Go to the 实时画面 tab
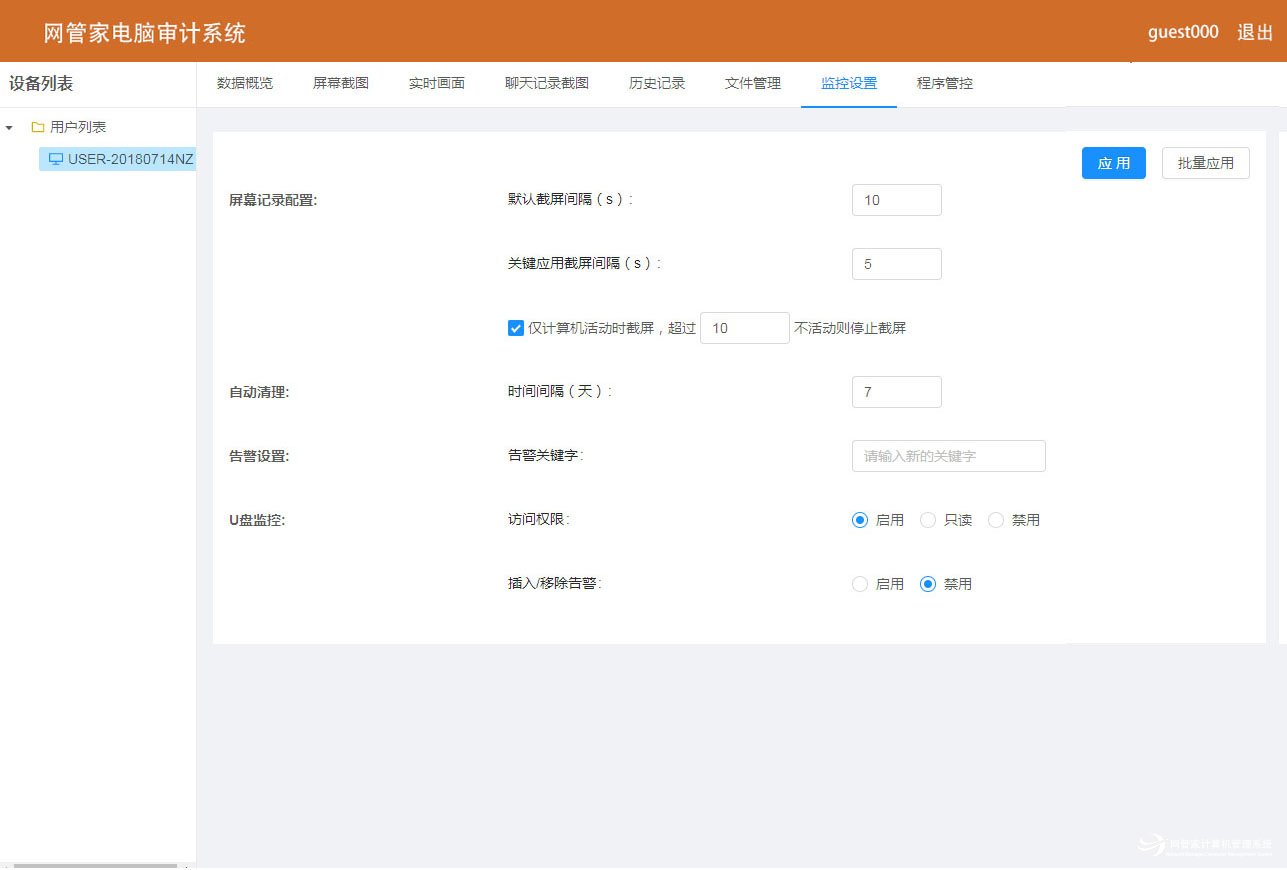1287x870 pixels. [x=437, y=83]
